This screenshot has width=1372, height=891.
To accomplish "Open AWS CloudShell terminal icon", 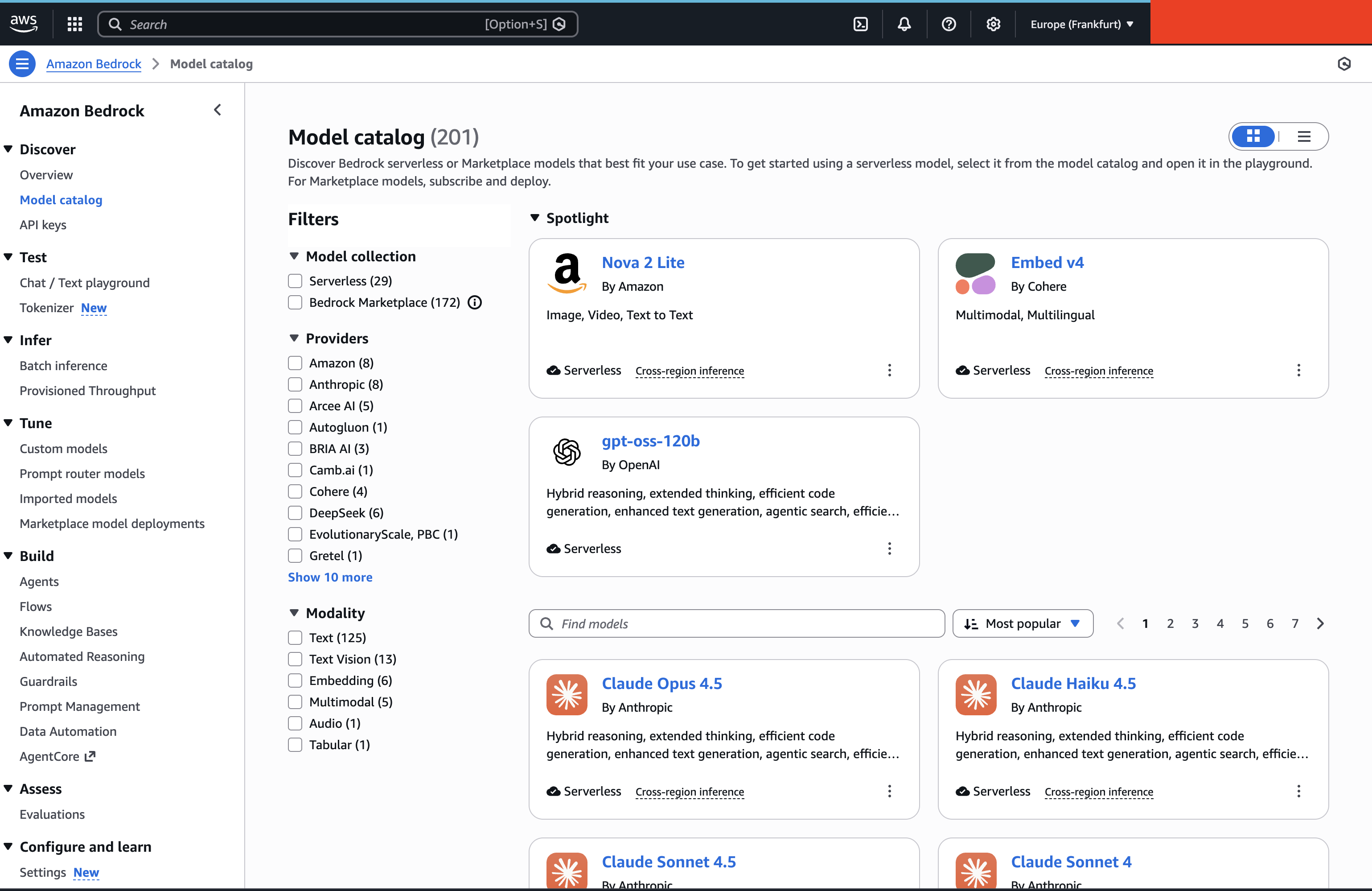I will click(860, 24).
